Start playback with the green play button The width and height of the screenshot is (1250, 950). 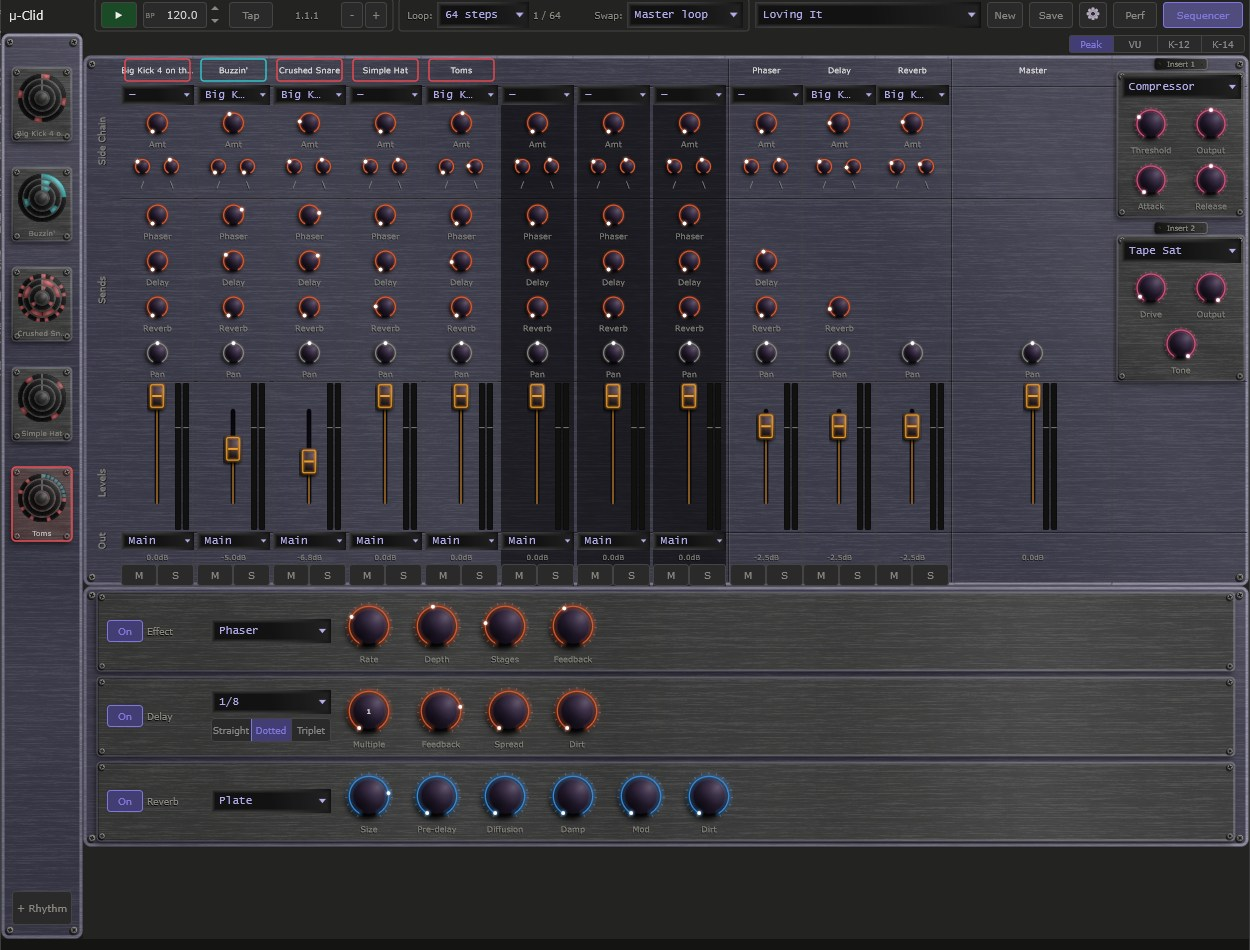click(x=118, y=15)
